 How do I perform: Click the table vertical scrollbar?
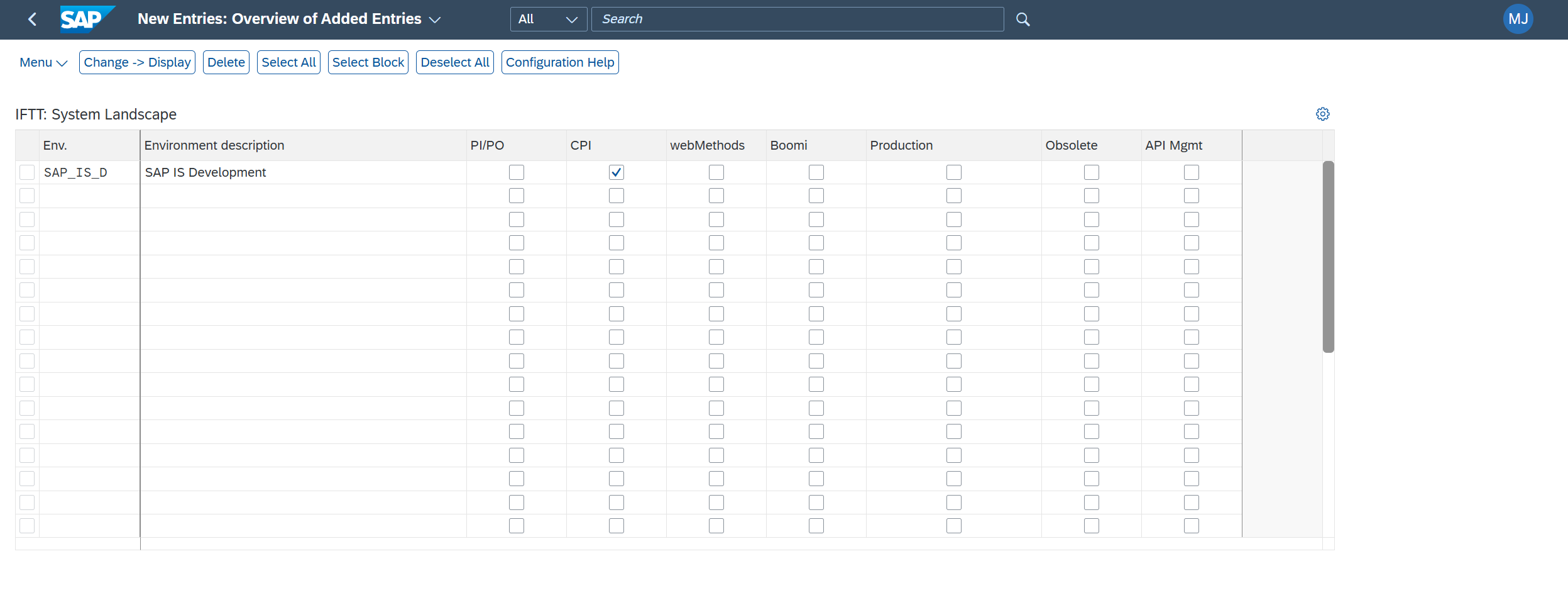point(1328,257)
